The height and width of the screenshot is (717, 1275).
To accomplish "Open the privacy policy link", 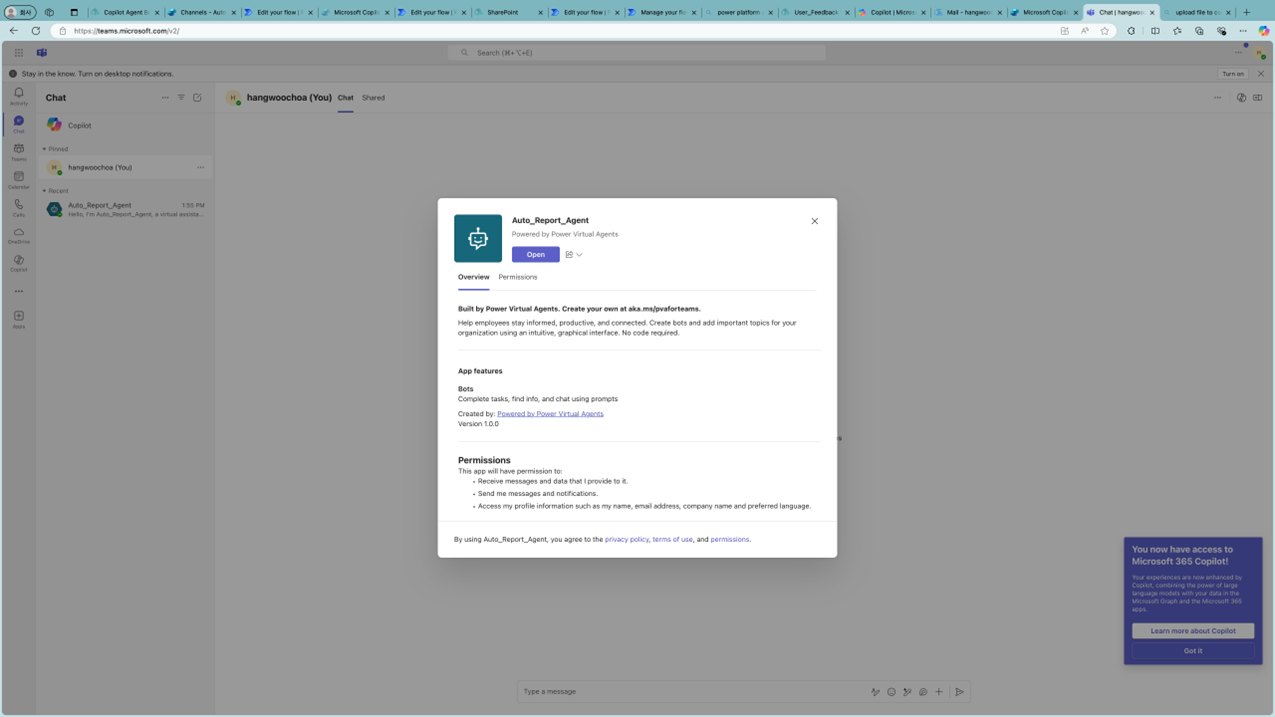I will (x=627, y=540).
